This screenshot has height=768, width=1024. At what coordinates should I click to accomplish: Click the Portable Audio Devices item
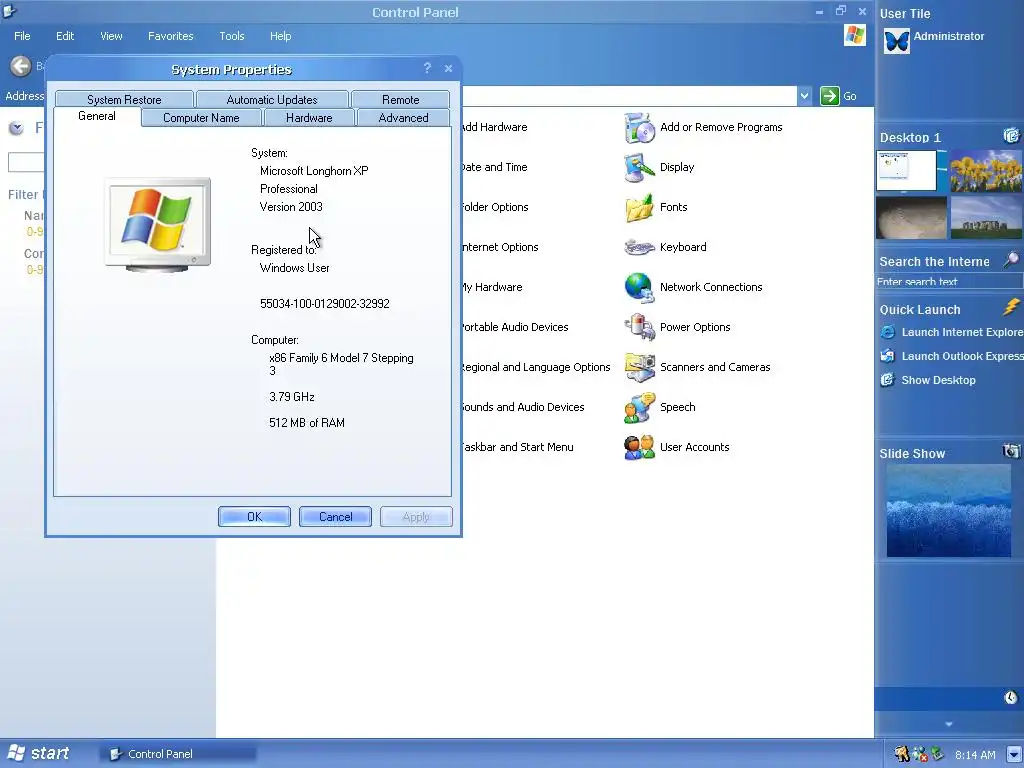[515, 327]
